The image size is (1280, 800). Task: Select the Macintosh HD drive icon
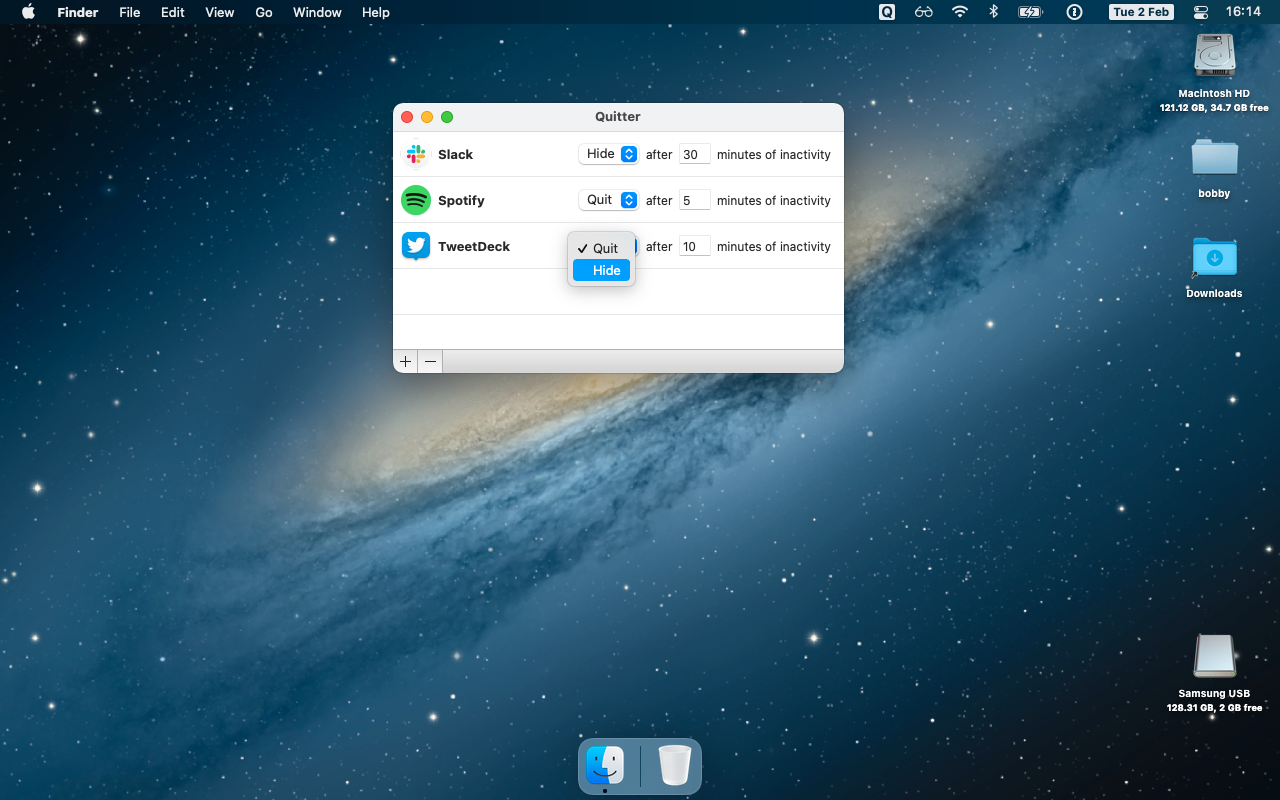click(x=1214, y=56)
